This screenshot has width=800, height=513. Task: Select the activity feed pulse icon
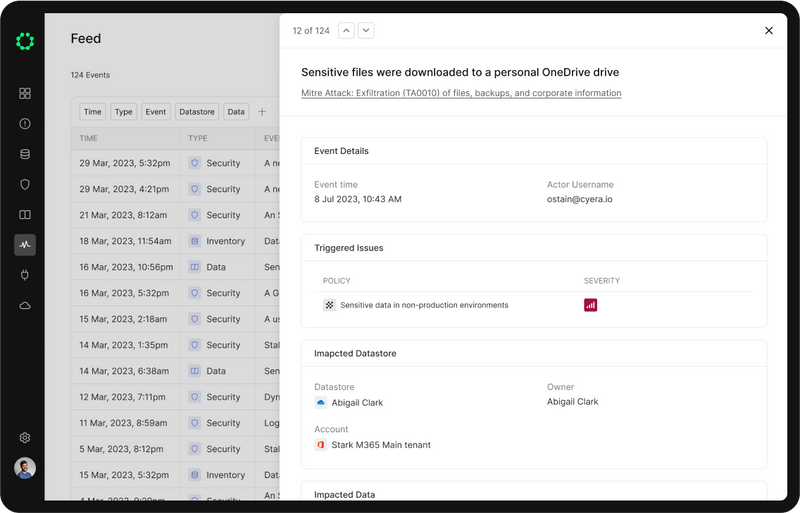click(25, 244)
